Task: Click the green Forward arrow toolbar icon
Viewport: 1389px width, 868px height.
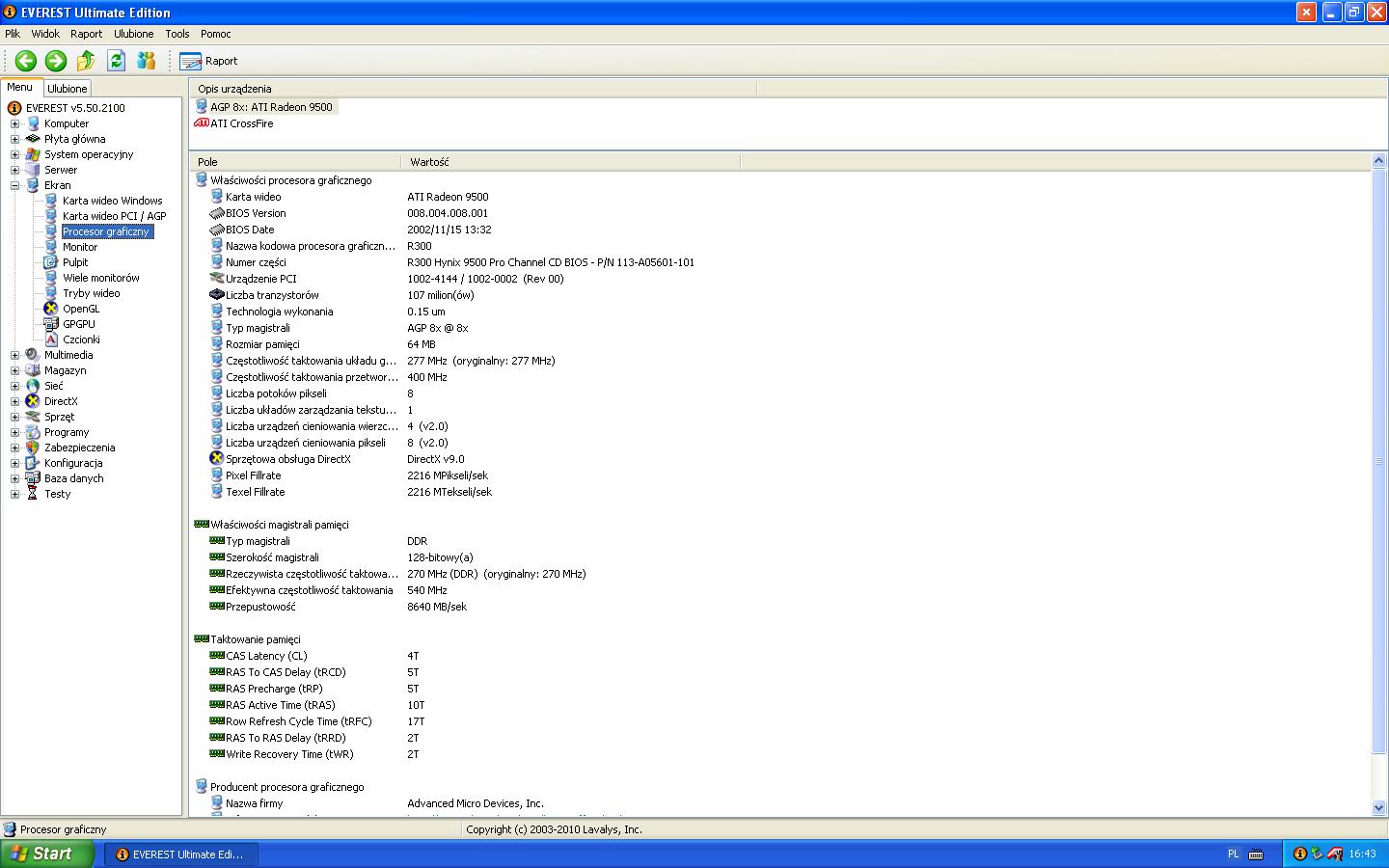Action: 56,61
